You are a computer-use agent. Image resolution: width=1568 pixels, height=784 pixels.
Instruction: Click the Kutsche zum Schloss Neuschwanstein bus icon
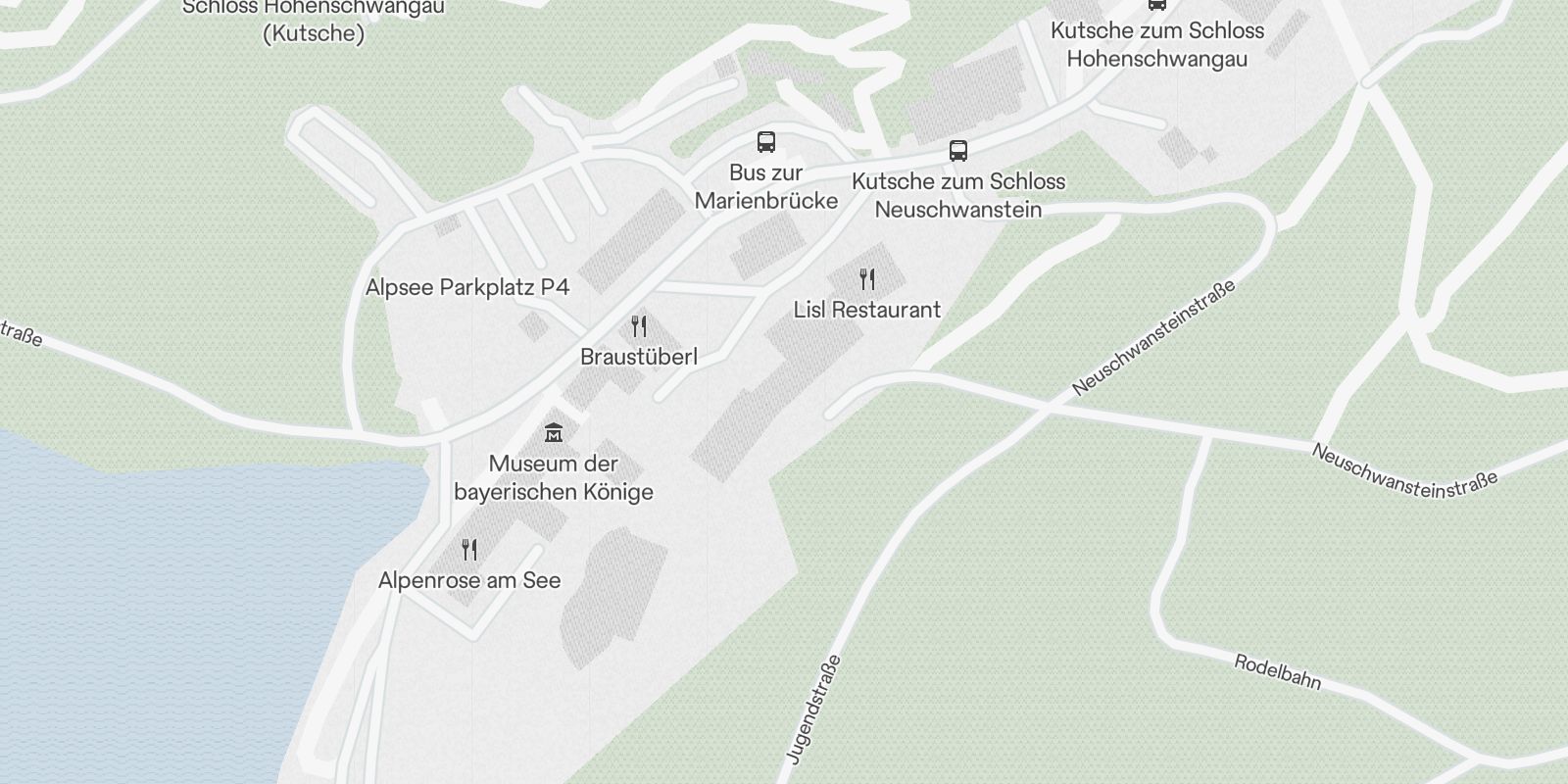(x=958, y=151)
